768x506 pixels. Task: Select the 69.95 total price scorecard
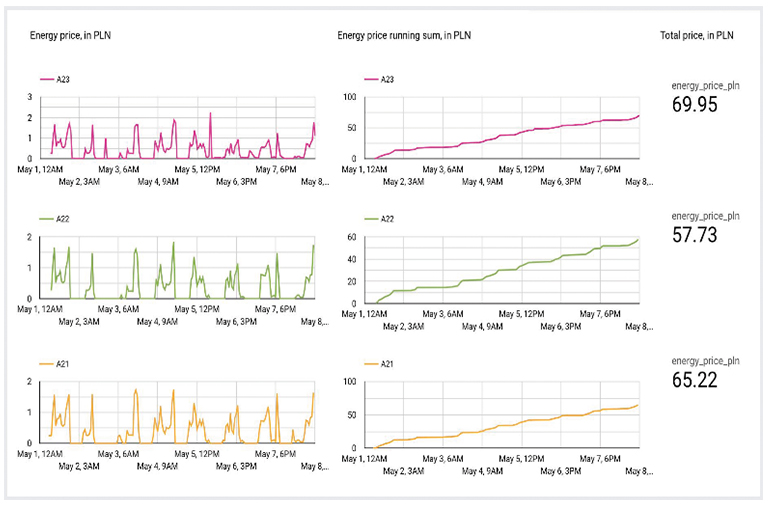tap(694, 105)
